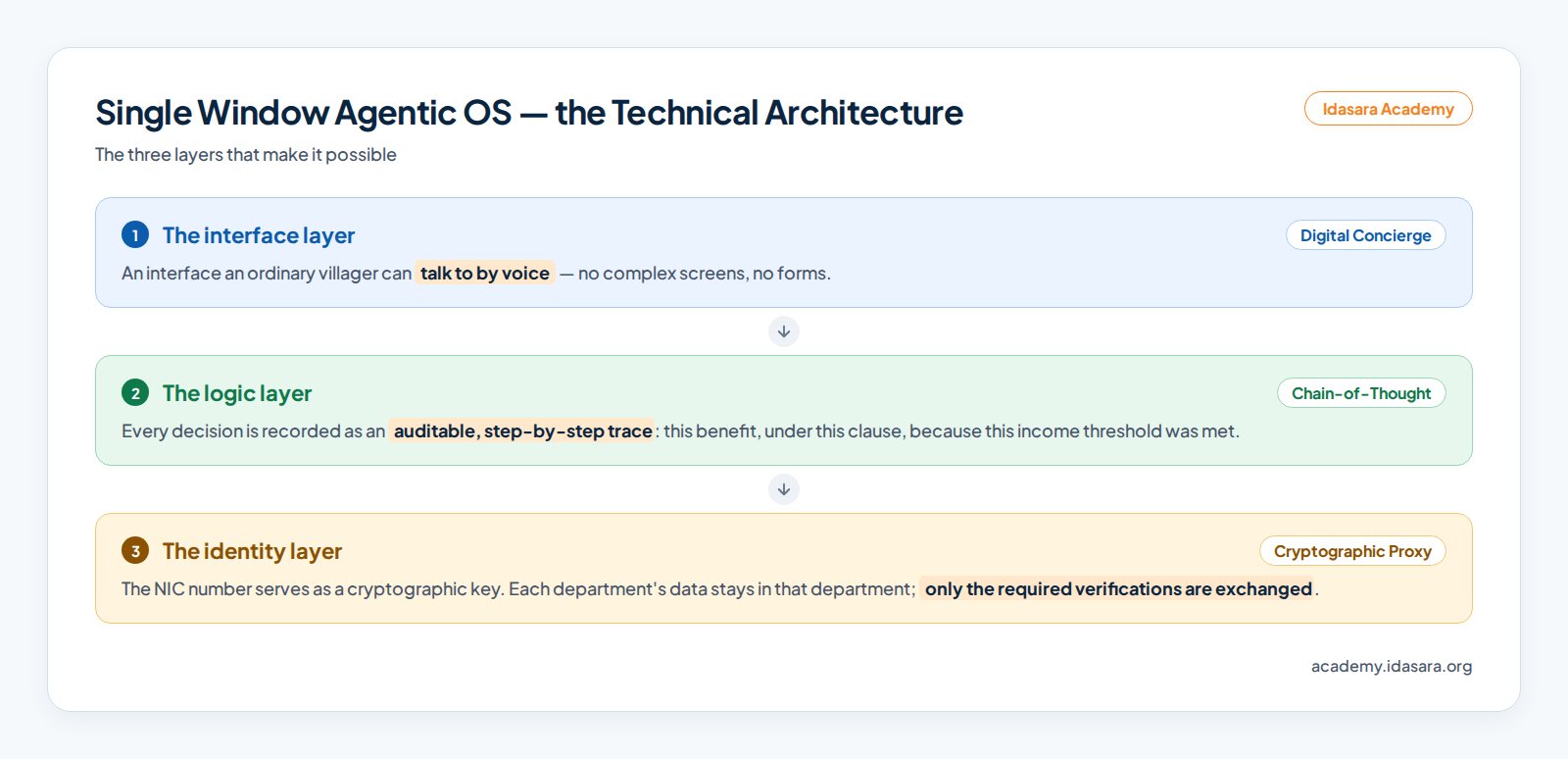Click 'only the required verifications are exchanged'
The image size is (1568, 759).
coord(1118,589)
